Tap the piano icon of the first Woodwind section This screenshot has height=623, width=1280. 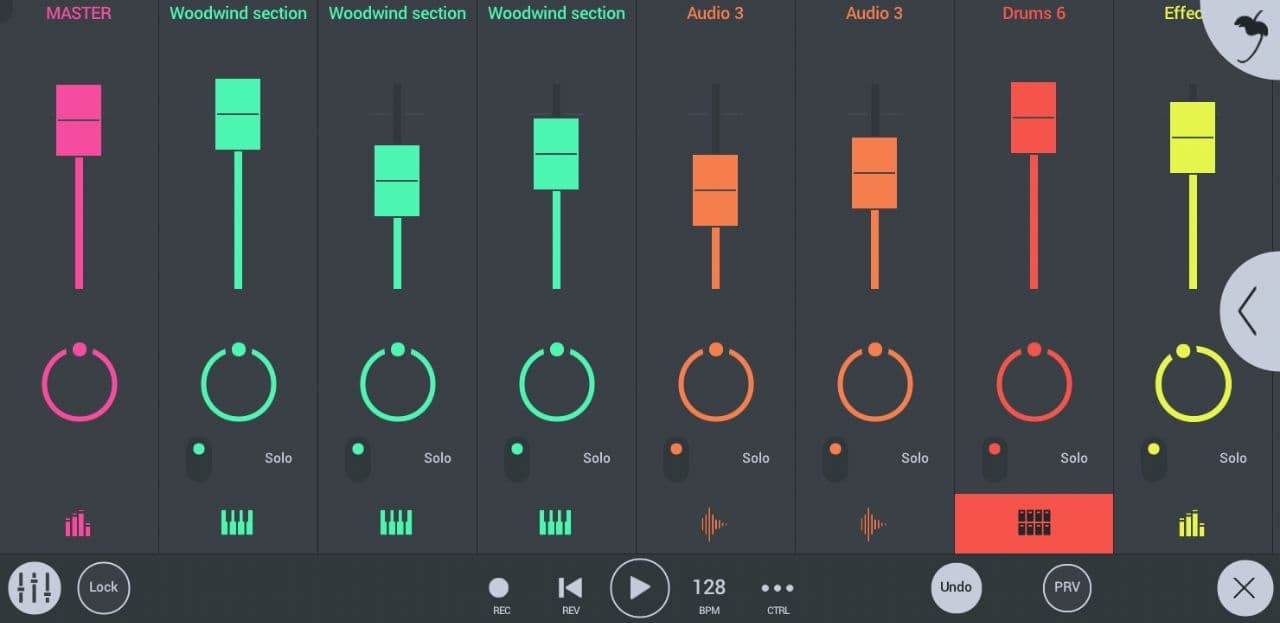click(x=237, y=522)
